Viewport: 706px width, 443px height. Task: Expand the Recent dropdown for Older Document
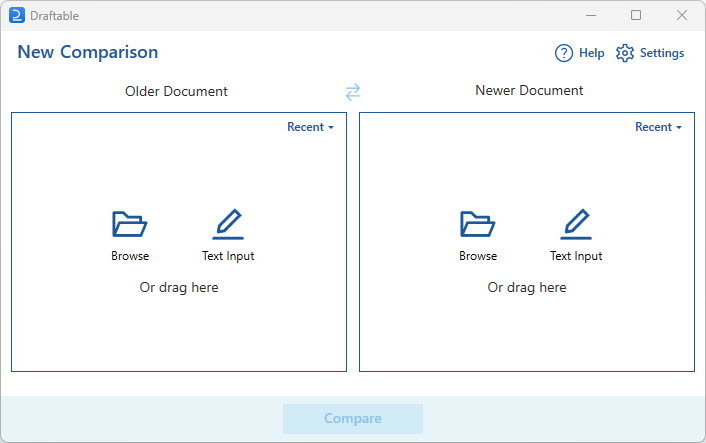point(310,127)
